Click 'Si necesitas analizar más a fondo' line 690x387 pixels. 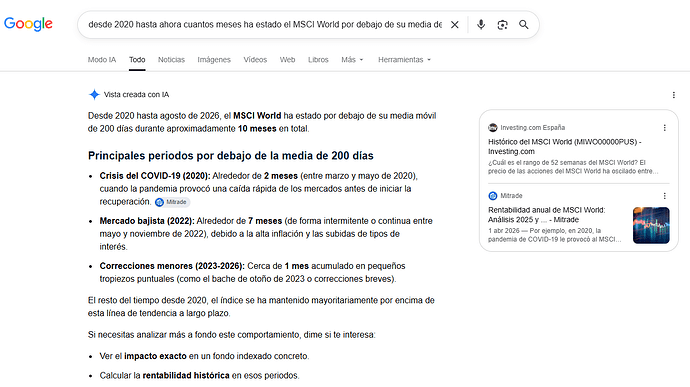point(231,335)
